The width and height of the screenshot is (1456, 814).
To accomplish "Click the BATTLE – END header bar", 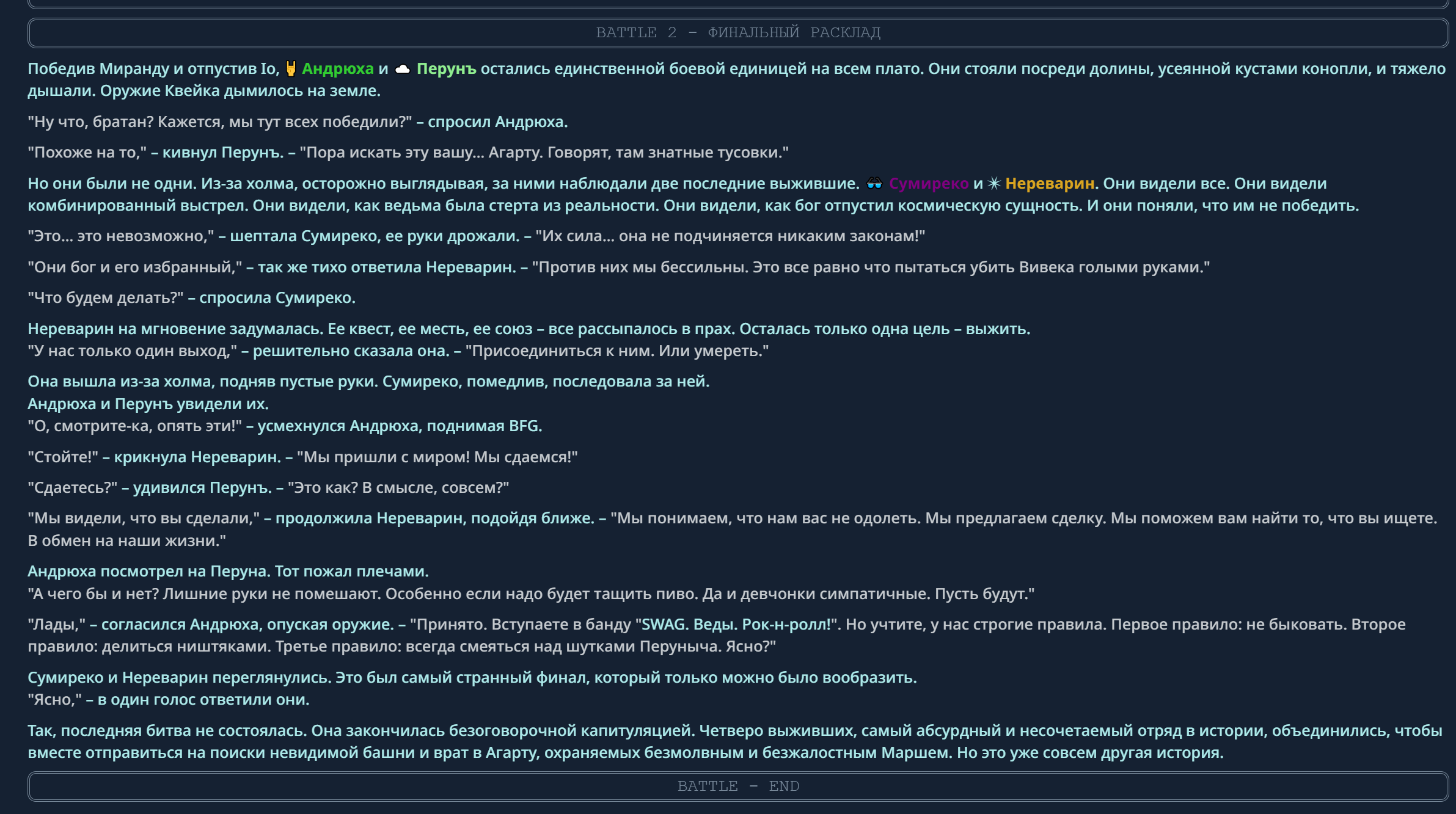I will pos(737,786).
